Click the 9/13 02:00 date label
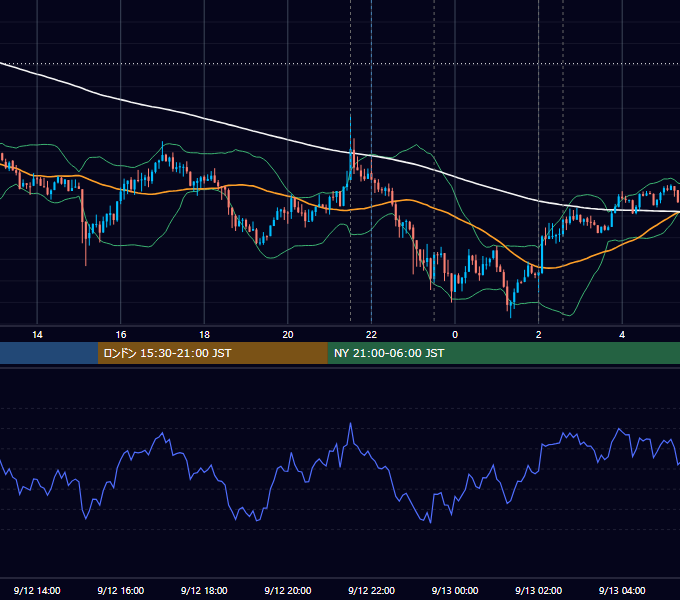This screenshot has height=600, width=680. (539, 590)
